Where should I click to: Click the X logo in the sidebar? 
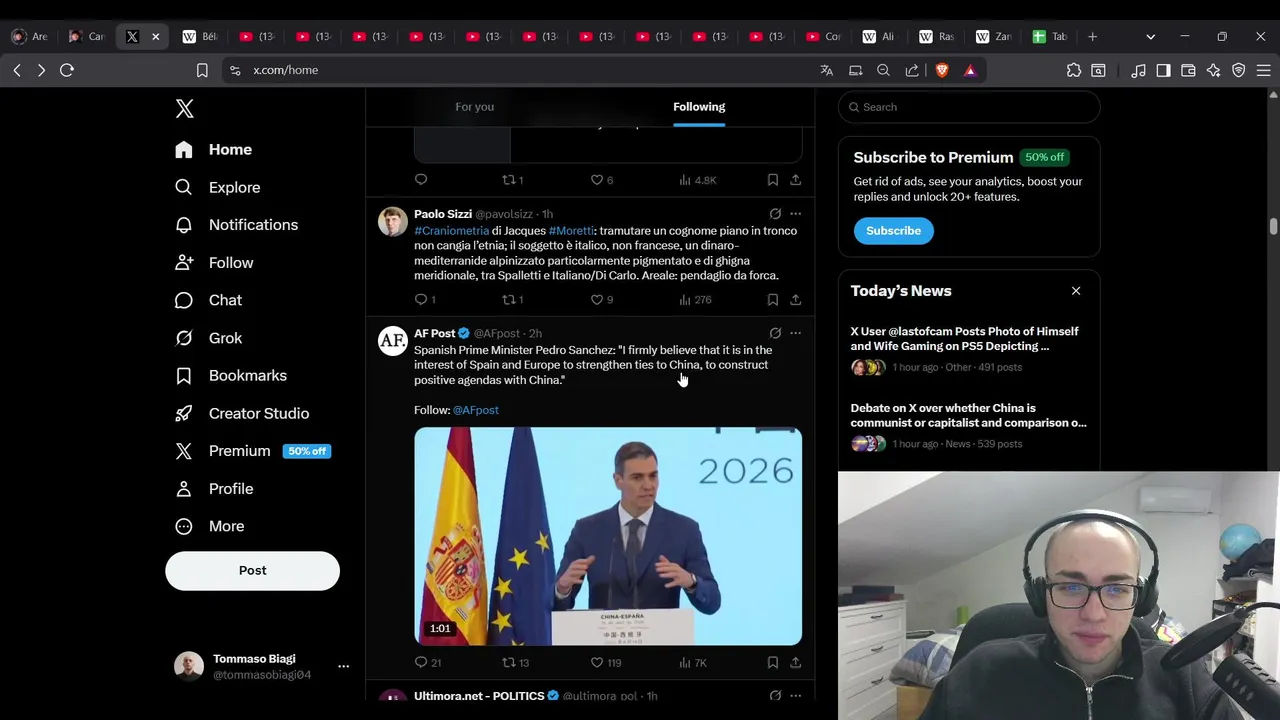tap(184, 109)
